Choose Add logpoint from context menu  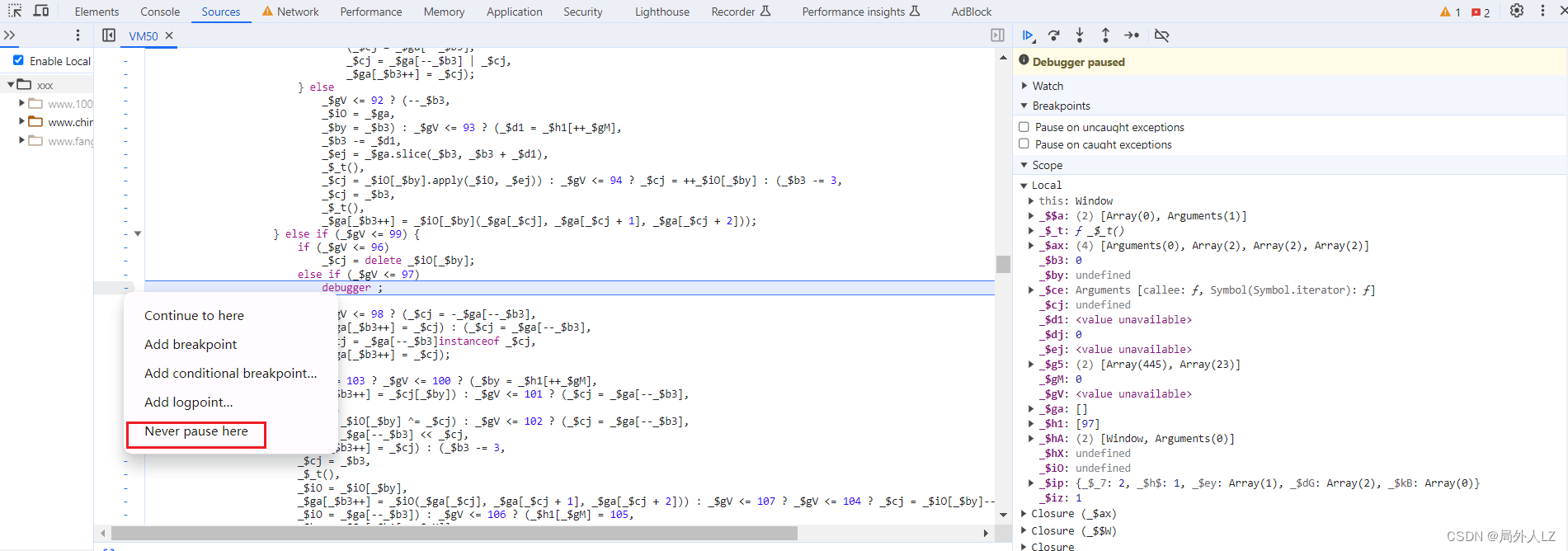pyautogui.click(x=188, y=403)
